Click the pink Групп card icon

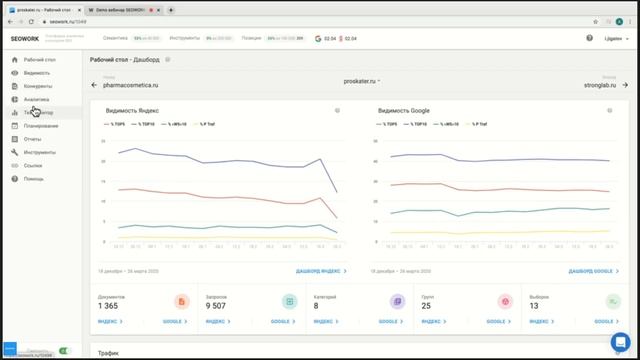(505, 302)
